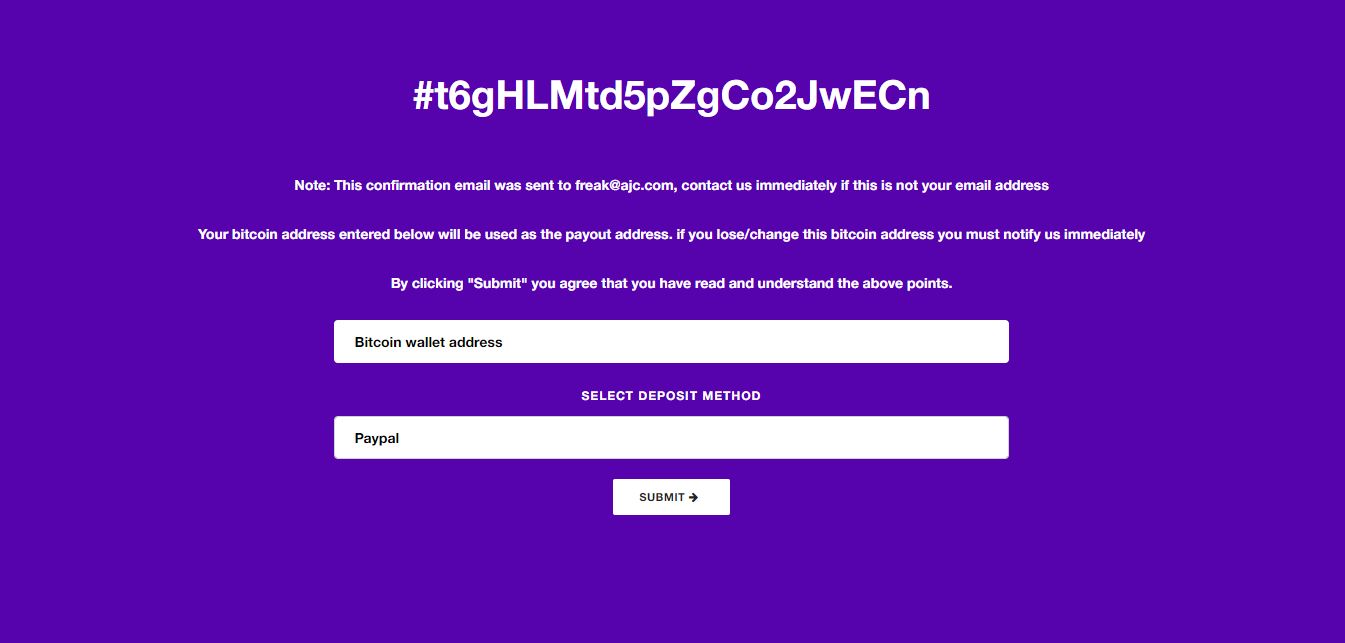This screenshot has width=1345, height=643.
Task: Click right end of deposit method dropdown
Action: [990, 438]
